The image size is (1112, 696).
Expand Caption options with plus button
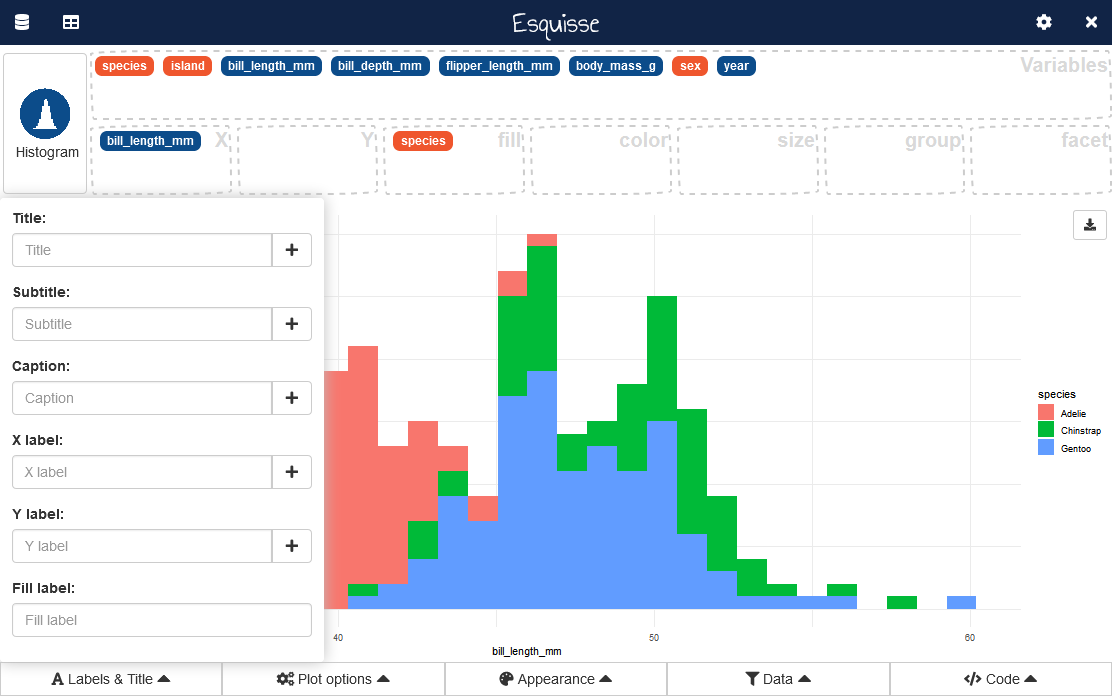(x=292, y=398)
